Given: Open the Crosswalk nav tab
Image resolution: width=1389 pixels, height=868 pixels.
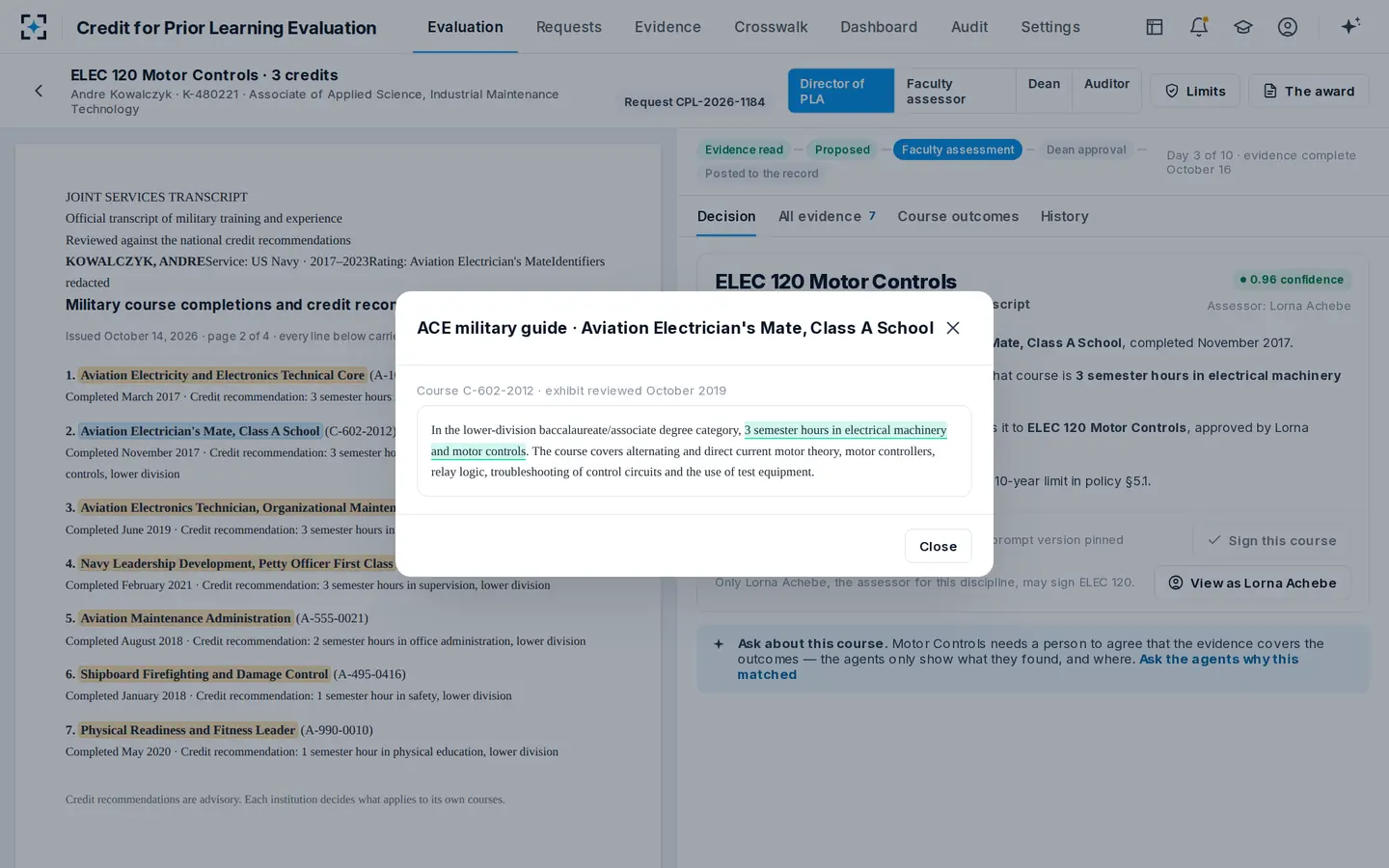Looking at the screenshot, I should 771,27.
